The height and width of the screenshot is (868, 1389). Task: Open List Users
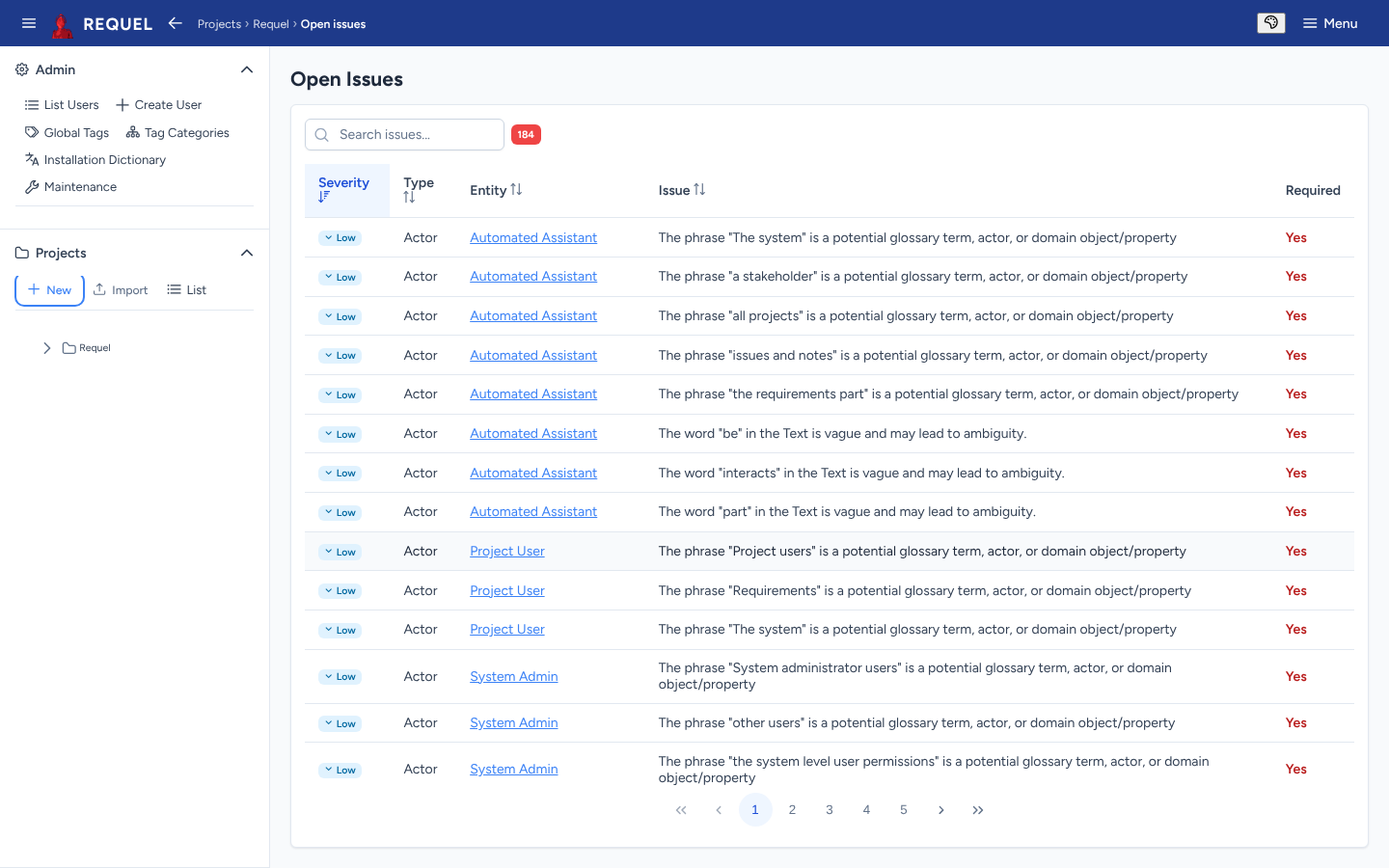(x=62, y=104)
